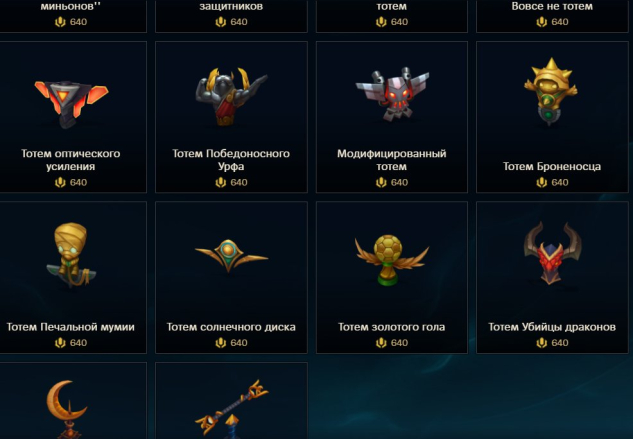This screenshot has width=633, height=439.
Task: Click the Тотем Победоносного Урфа ward image
Action: click(231, 97)
